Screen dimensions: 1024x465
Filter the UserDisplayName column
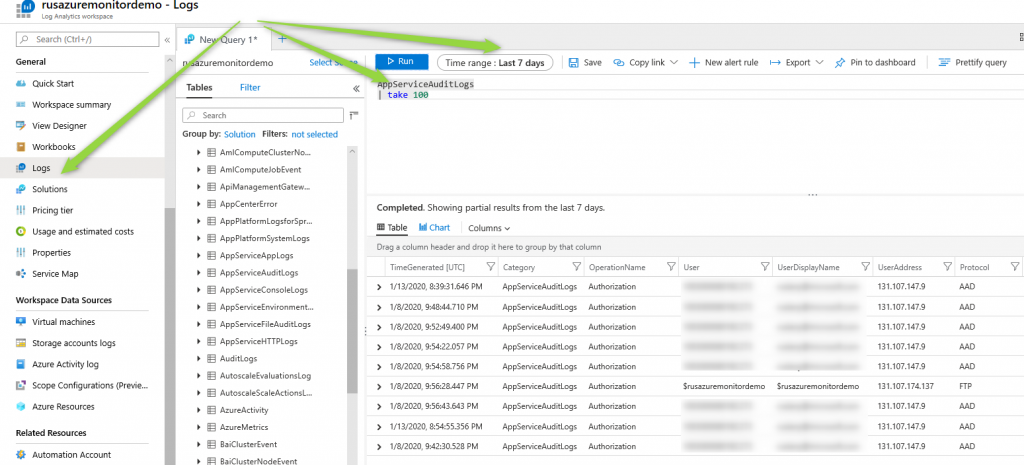click(865, 267)
